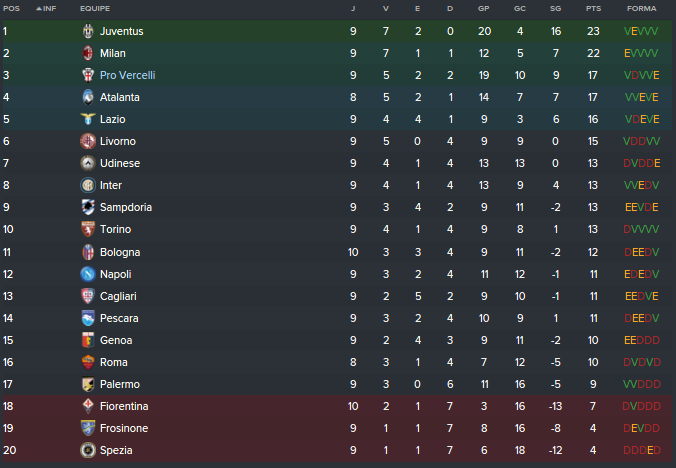Screen dimensions: 676x468
Task: Click the EQUIPE column header
Action: pos(95,8)
